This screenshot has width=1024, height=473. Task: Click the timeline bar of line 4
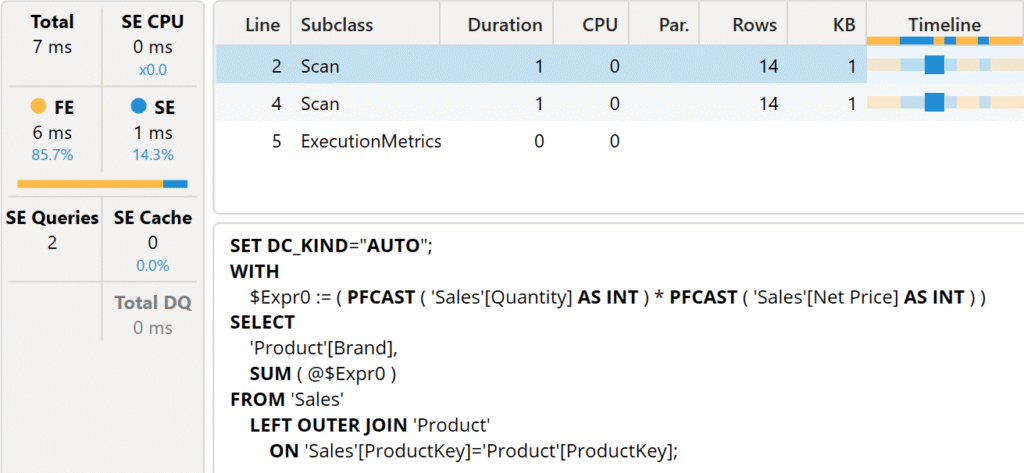click(x=935, y=103)
